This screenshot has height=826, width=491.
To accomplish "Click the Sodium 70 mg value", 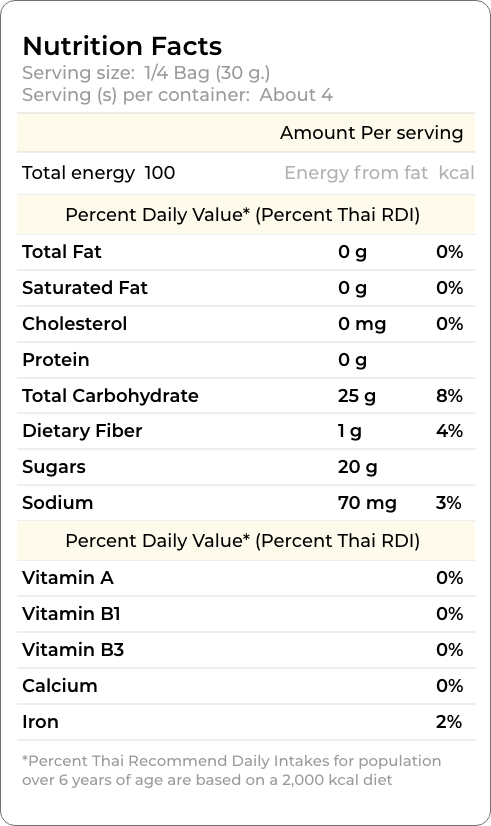I will click(x=367, y=503).
